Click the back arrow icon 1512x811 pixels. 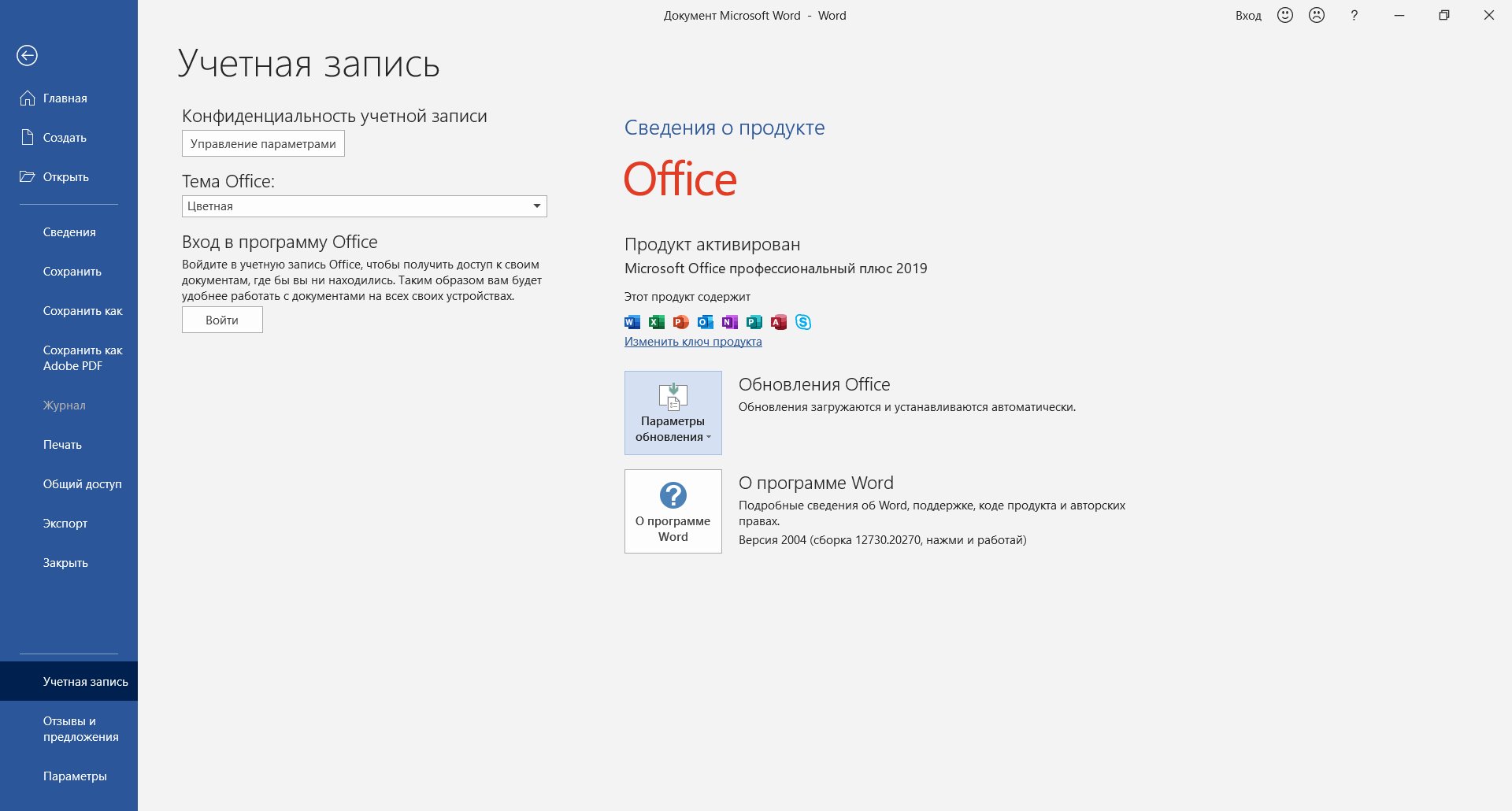[x=27, y=55]
